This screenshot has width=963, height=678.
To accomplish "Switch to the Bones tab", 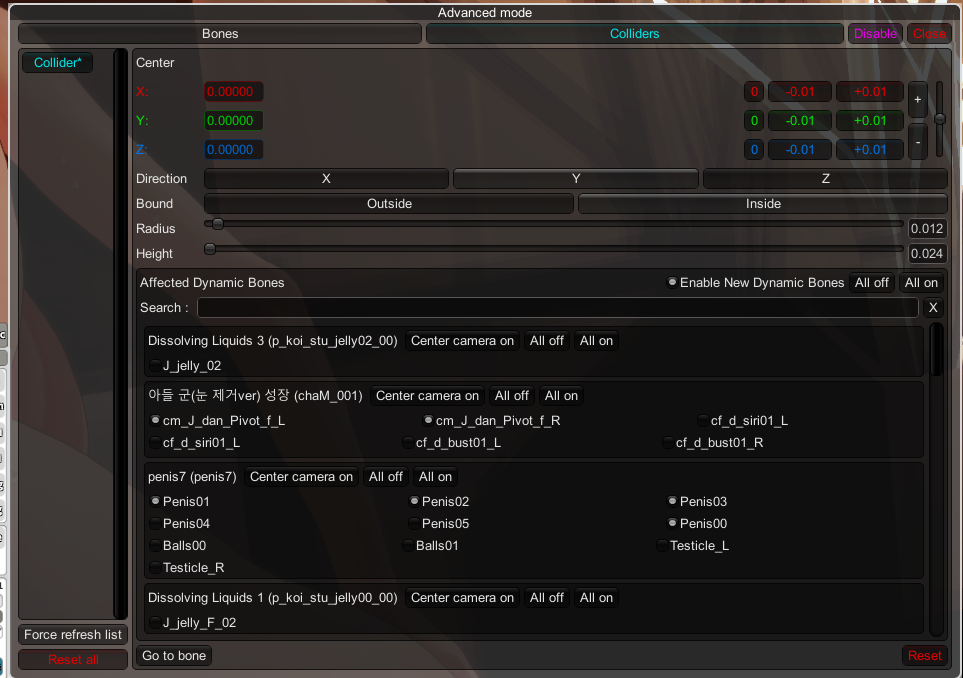I will pyautogui.click(x=220, y=34).
